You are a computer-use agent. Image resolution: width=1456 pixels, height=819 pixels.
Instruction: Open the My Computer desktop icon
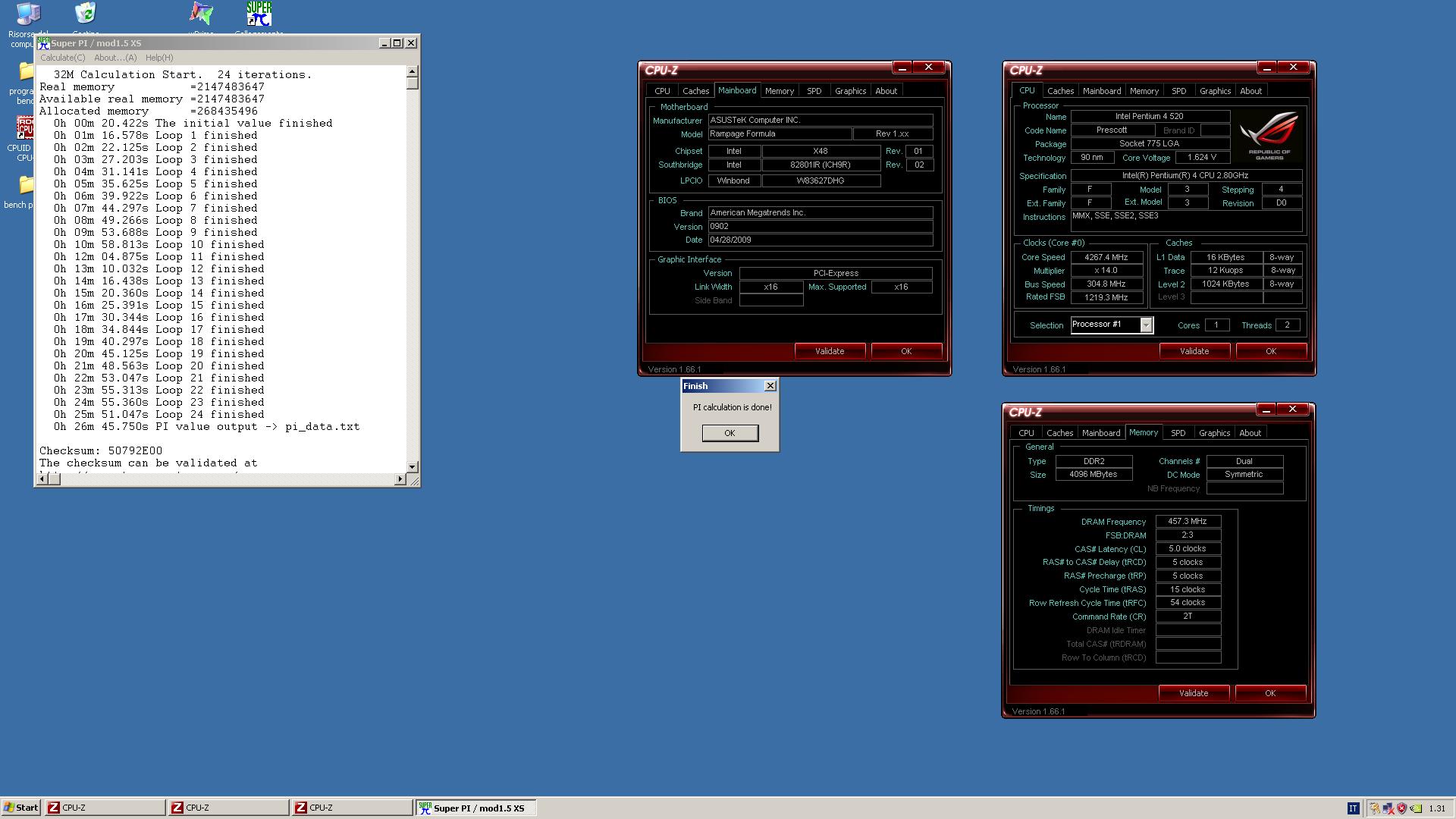28,14
